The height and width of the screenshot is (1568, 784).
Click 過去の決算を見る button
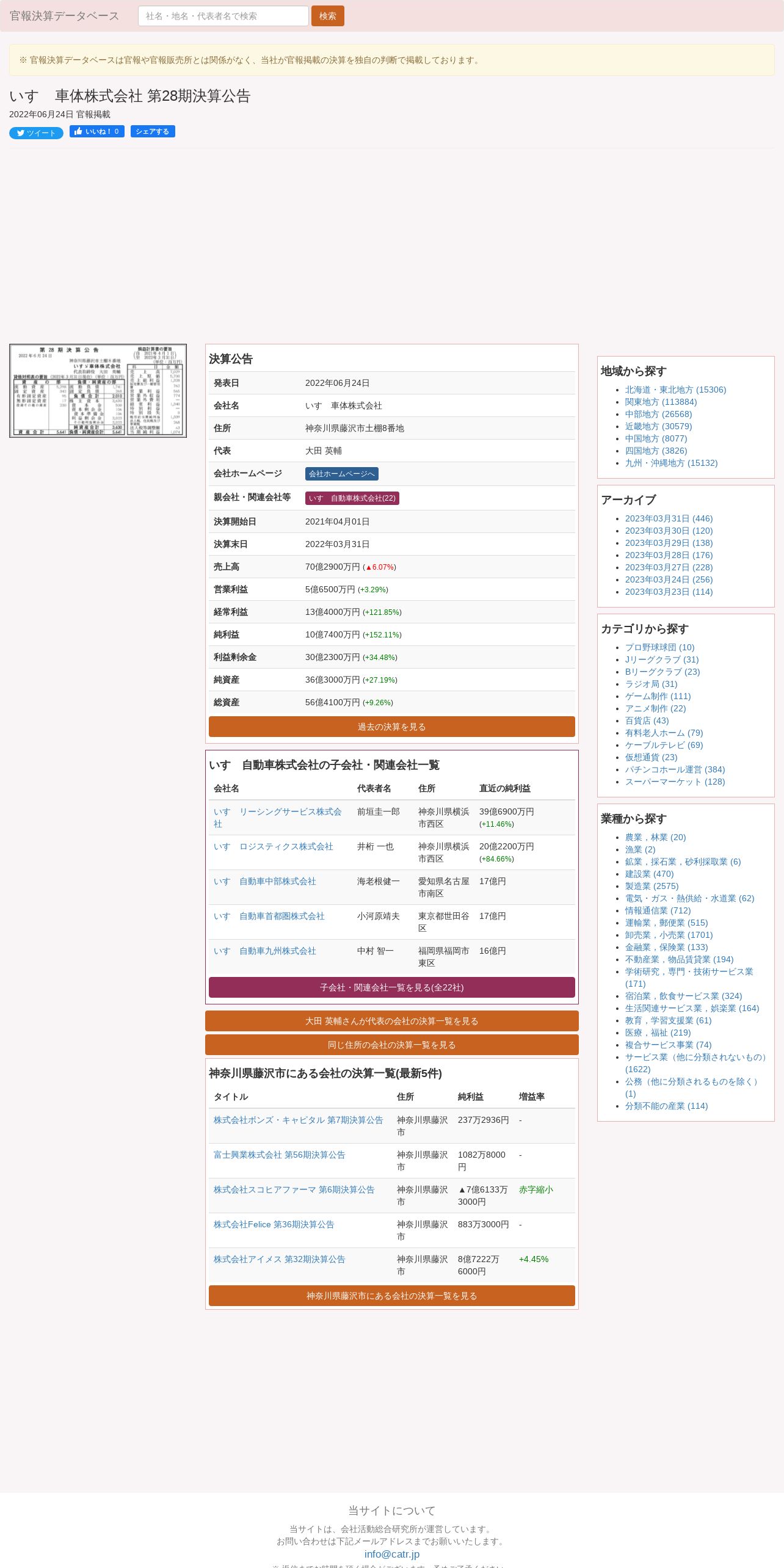pos(392,727)
